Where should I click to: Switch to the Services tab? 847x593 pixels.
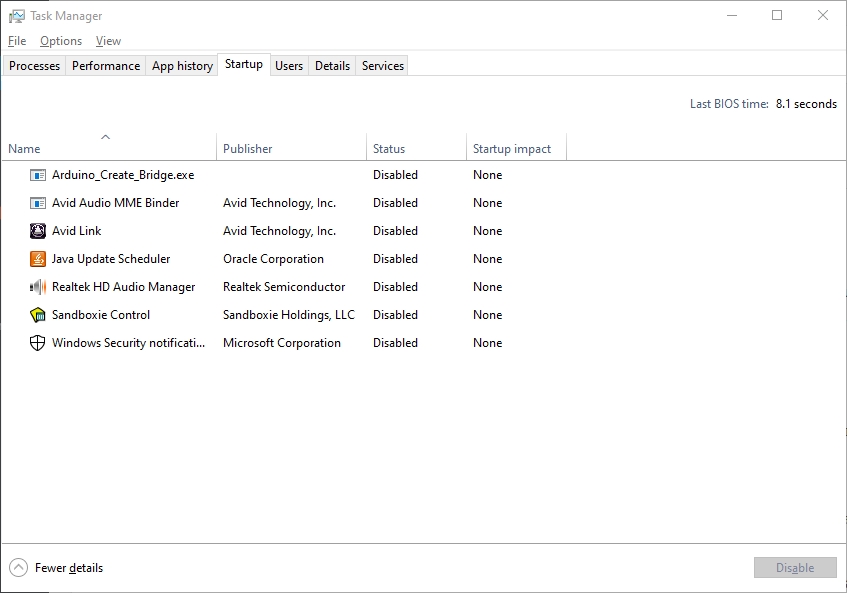[382, 66]
